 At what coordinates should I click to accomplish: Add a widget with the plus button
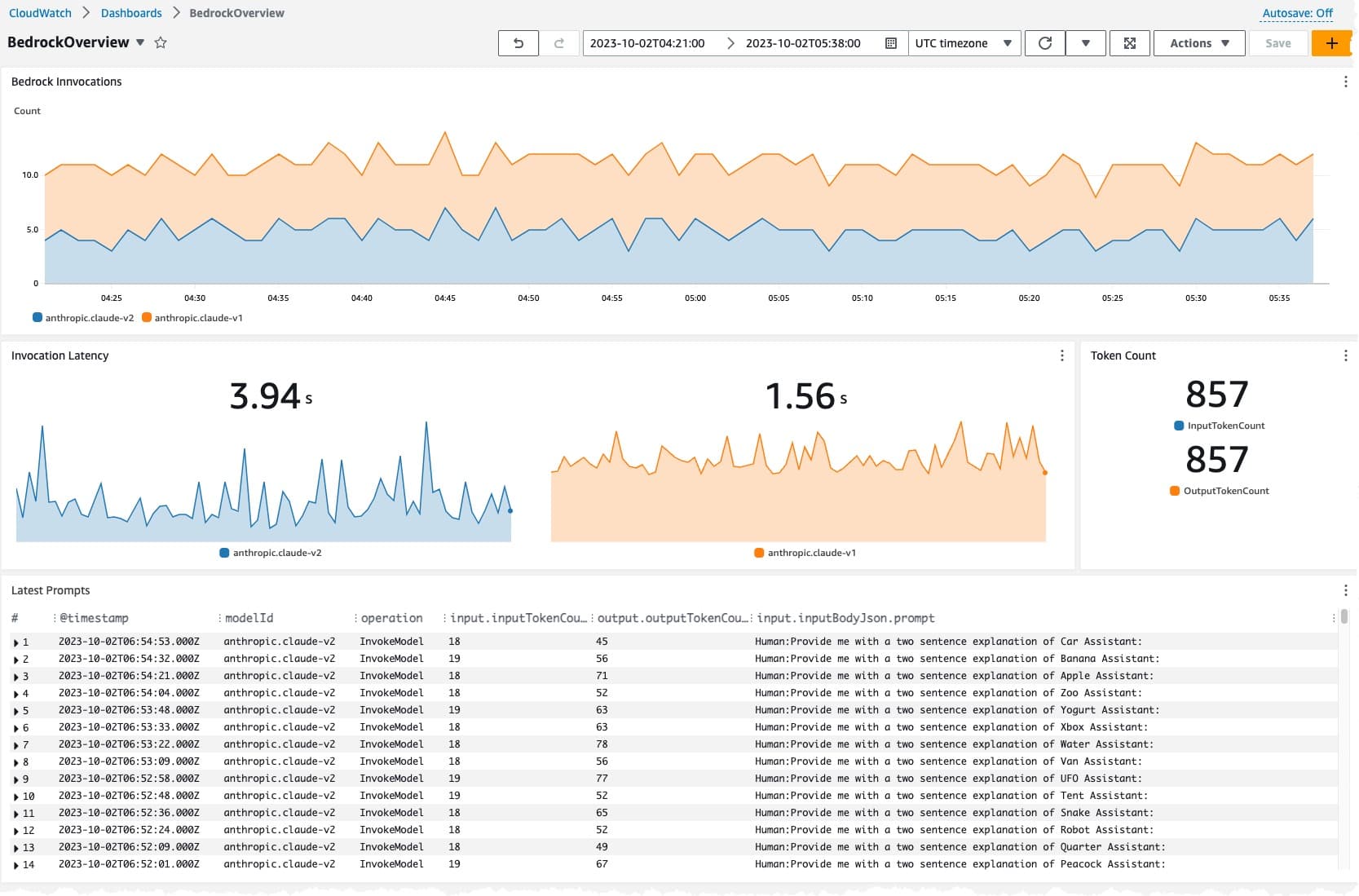[1331, 43]
